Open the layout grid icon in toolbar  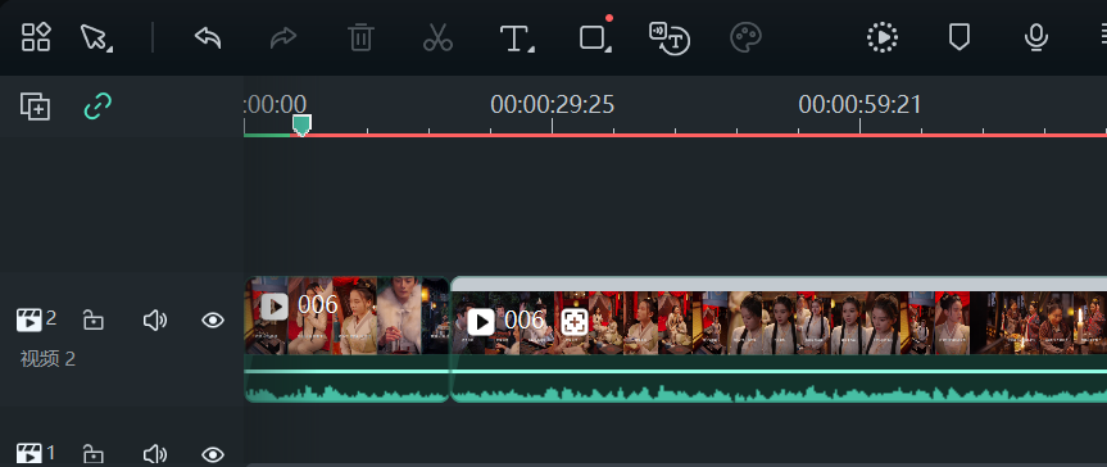(35, 37)
